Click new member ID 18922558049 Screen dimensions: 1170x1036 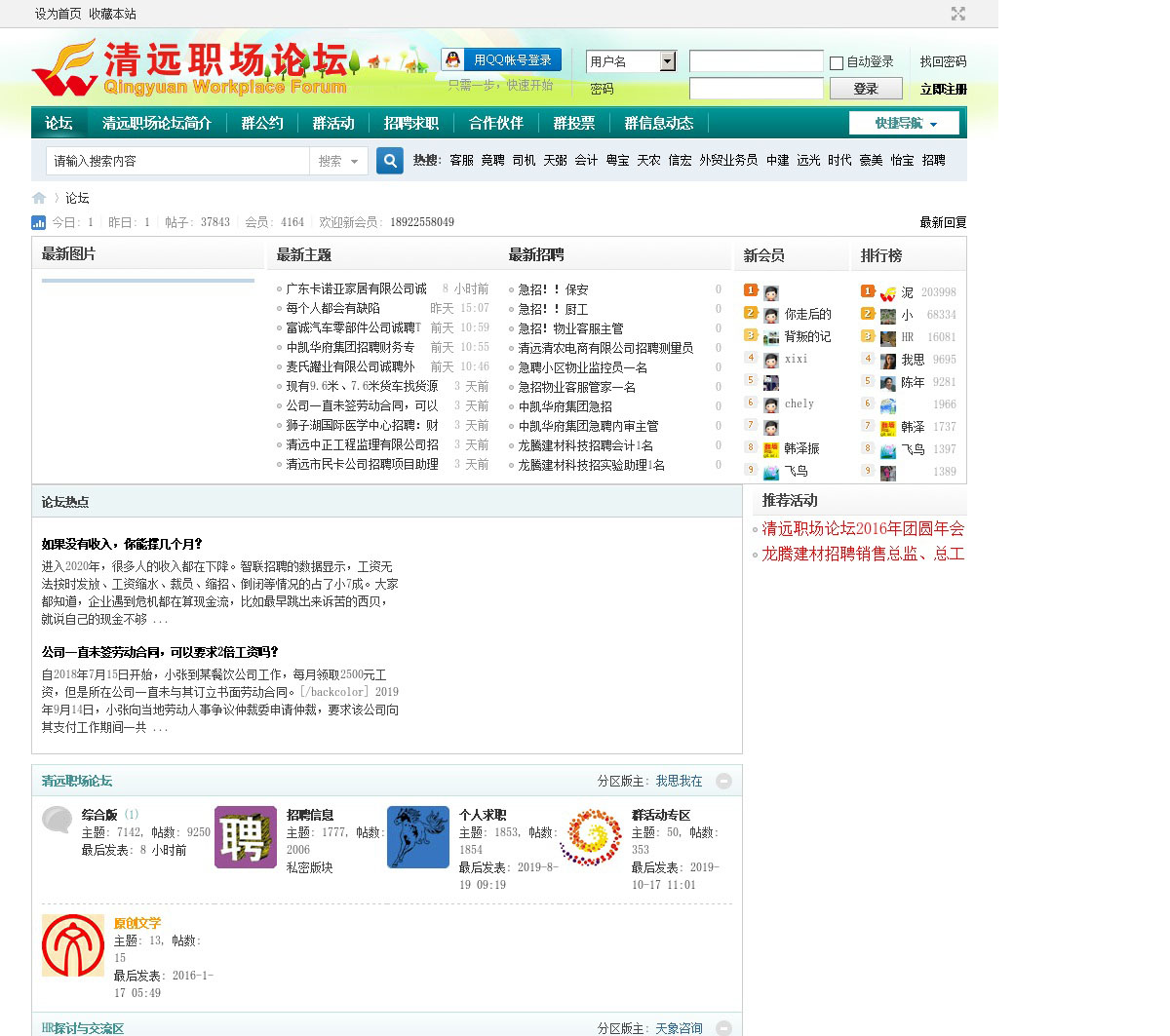click(422, 222)
